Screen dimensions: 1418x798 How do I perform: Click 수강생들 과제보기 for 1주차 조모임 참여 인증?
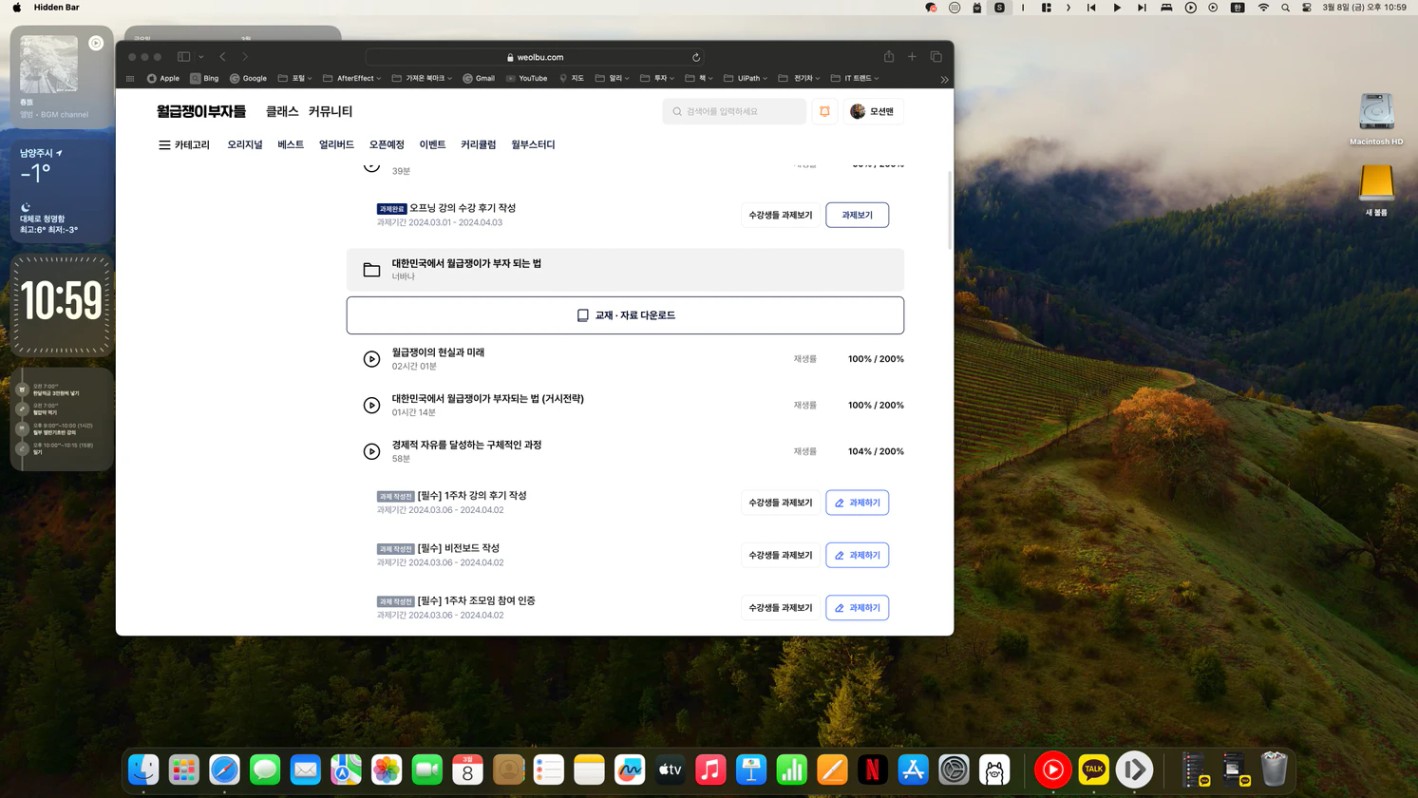tap(780, 608)
